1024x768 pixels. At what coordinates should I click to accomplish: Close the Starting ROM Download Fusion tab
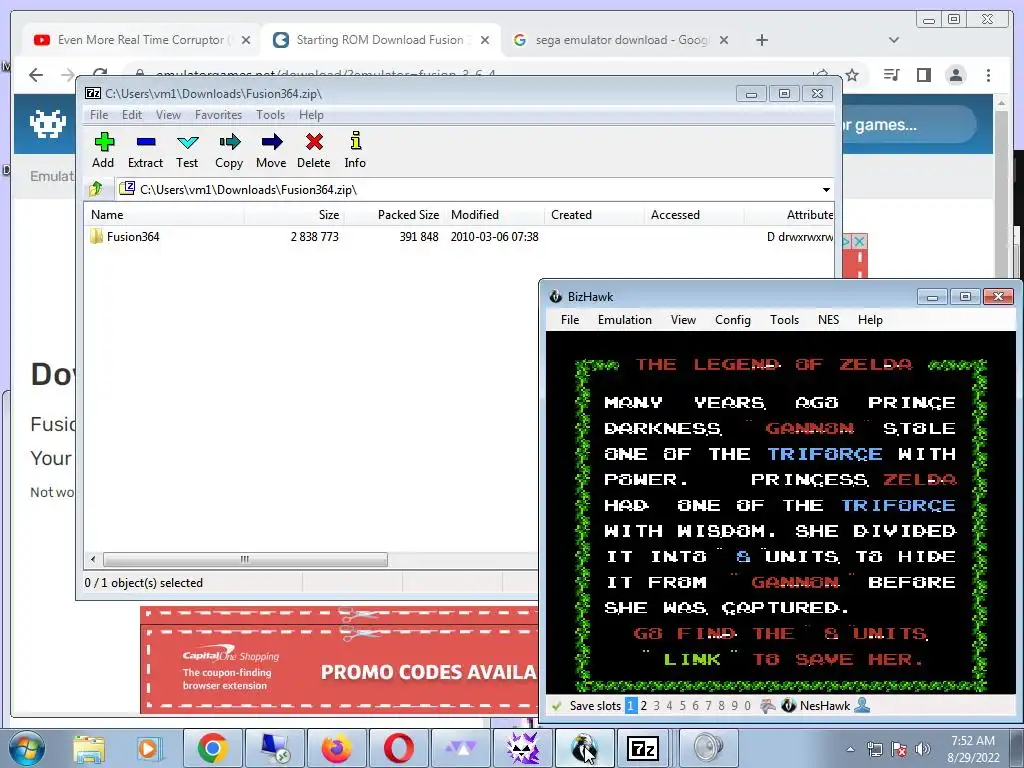[485, 40]
